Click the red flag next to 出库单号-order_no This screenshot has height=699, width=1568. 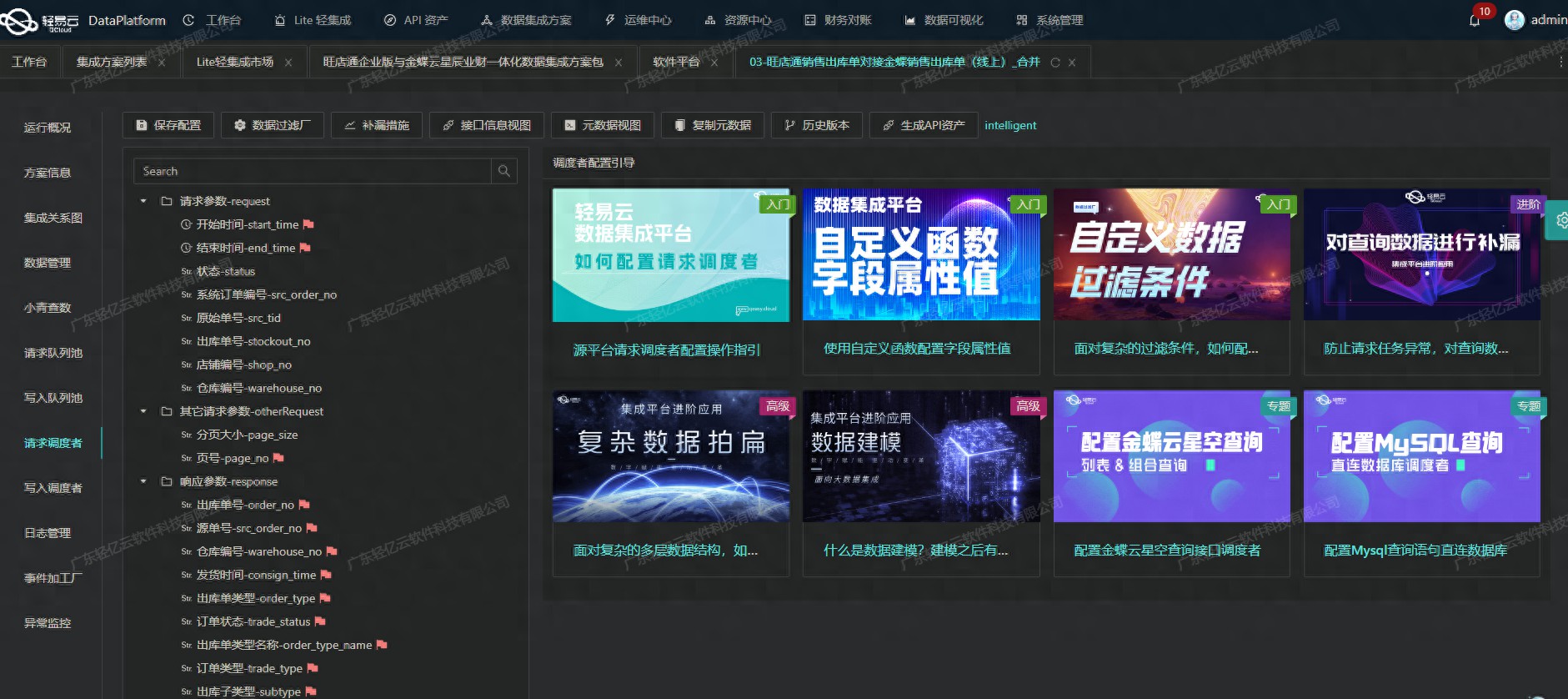[x=304, y=505]
